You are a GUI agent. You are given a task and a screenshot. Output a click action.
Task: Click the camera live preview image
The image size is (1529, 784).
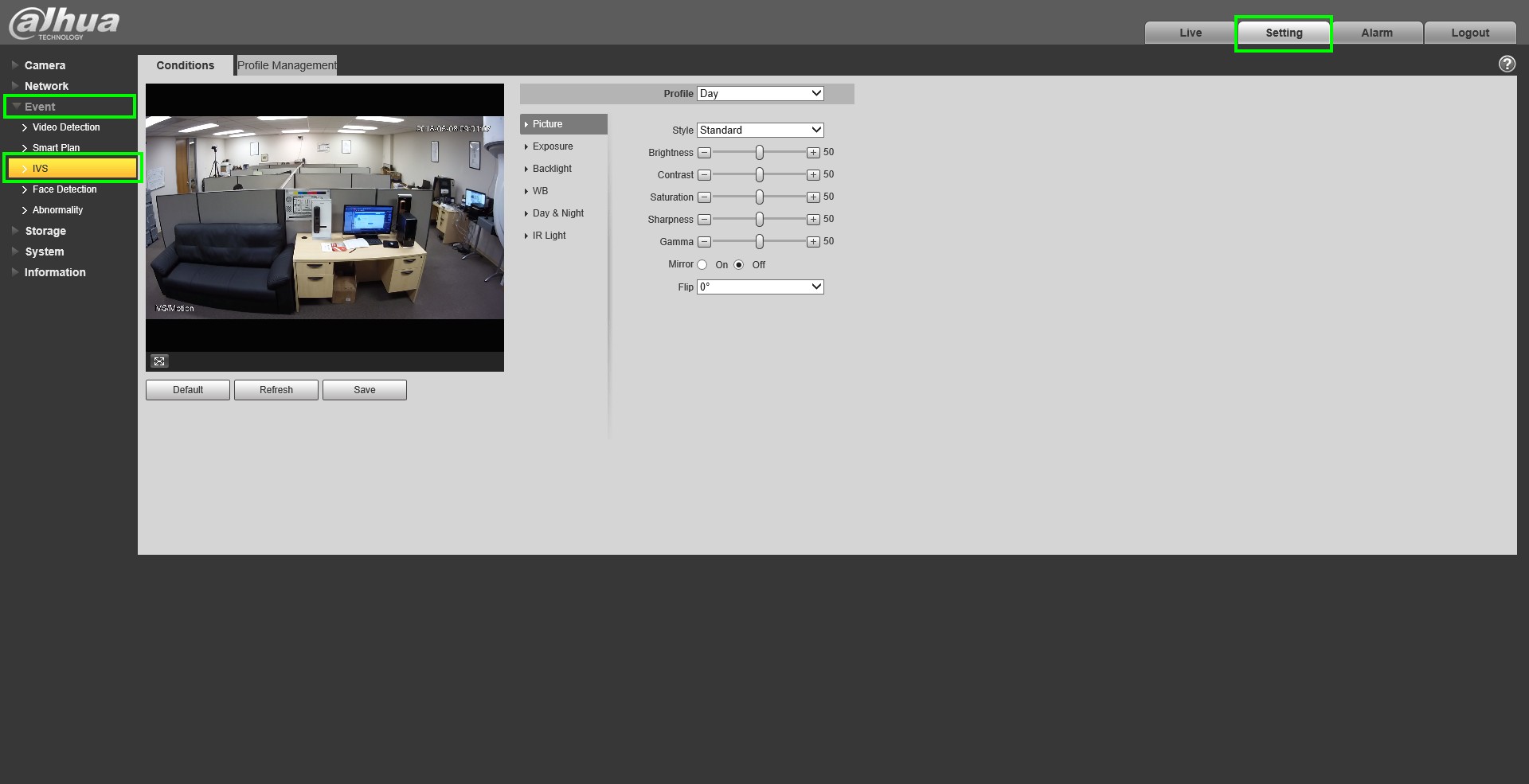tap(325, 218)
